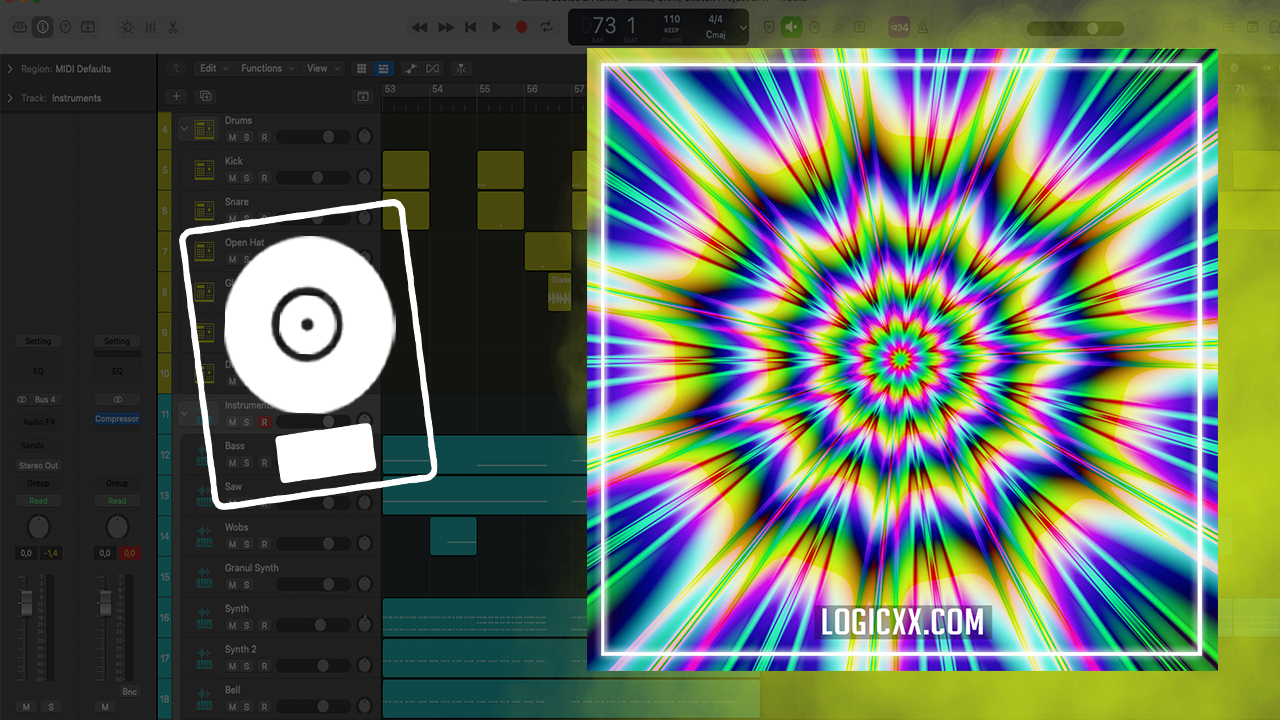1280x720 pixels.
Task: Record-enable the Synth track
Action: click(264, 625)
